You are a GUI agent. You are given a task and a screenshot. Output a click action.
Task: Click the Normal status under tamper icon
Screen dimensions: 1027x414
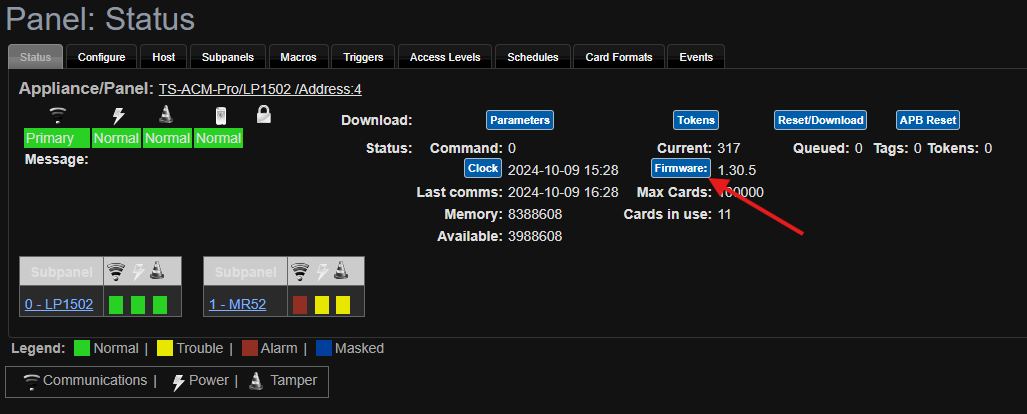(167, 138)
